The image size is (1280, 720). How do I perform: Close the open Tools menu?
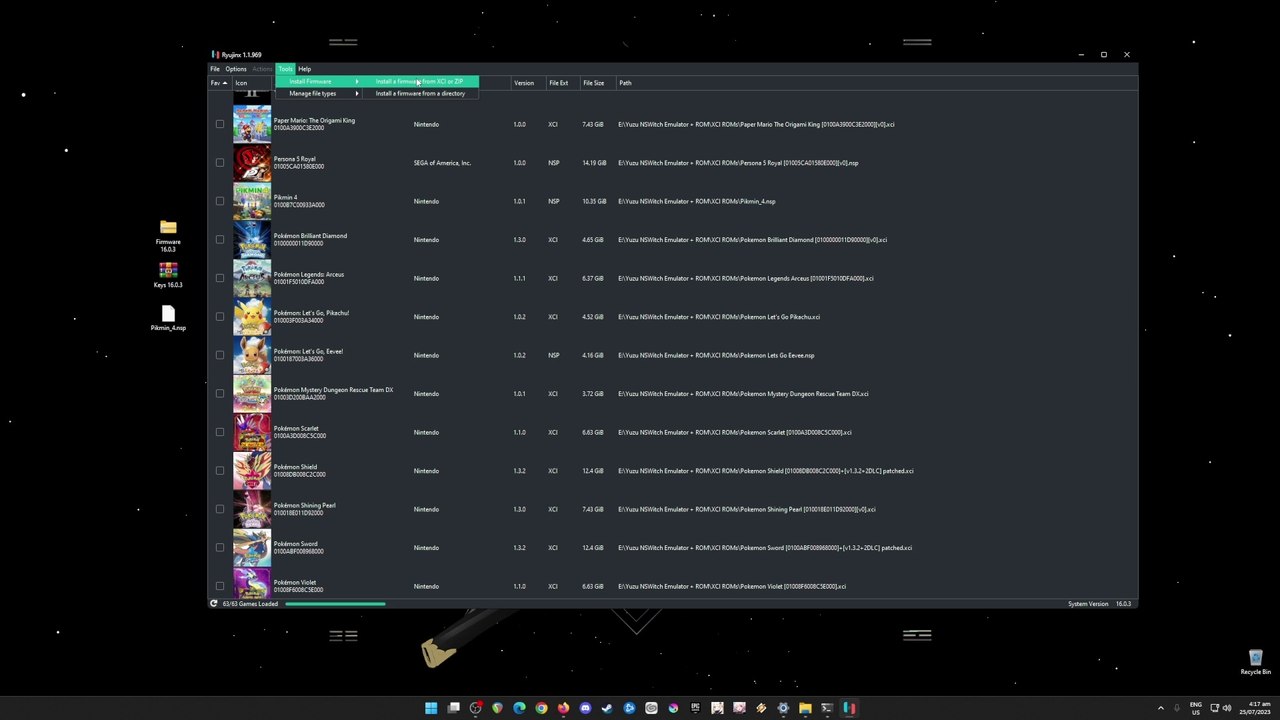[x=285, y=69]
